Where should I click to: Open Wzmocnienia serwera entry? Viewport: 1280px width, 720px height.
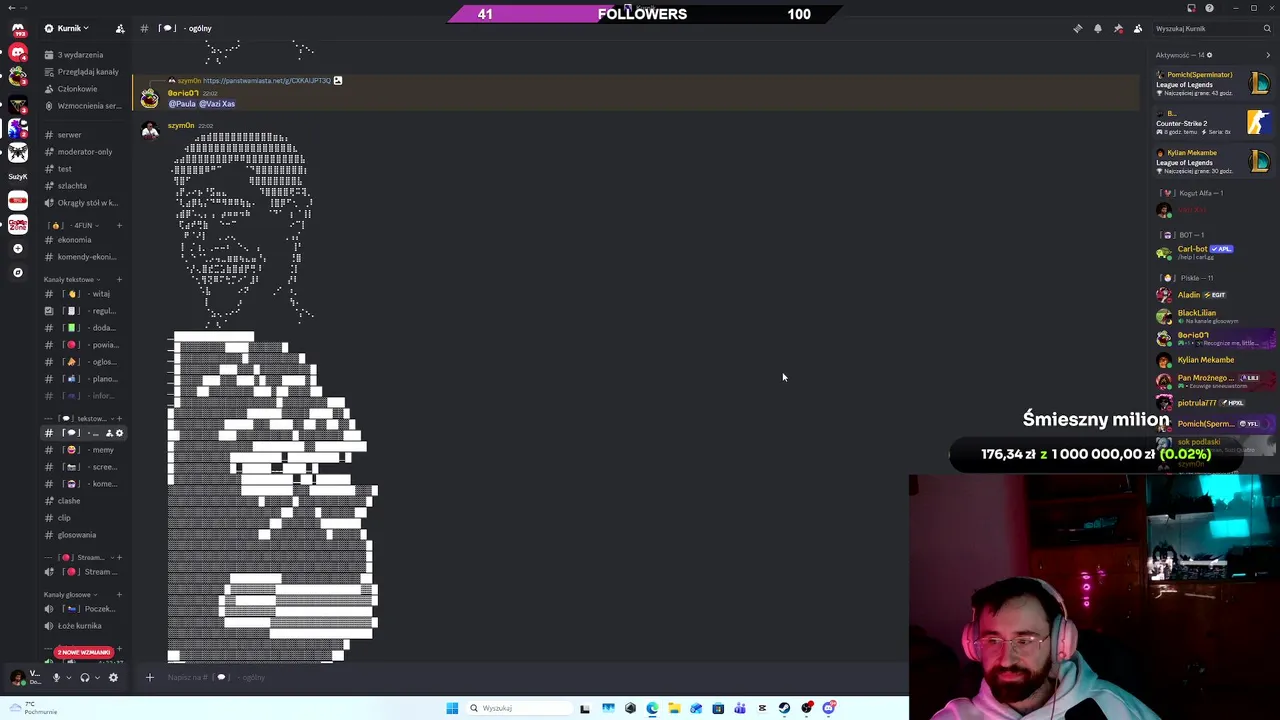click(82, 106)
